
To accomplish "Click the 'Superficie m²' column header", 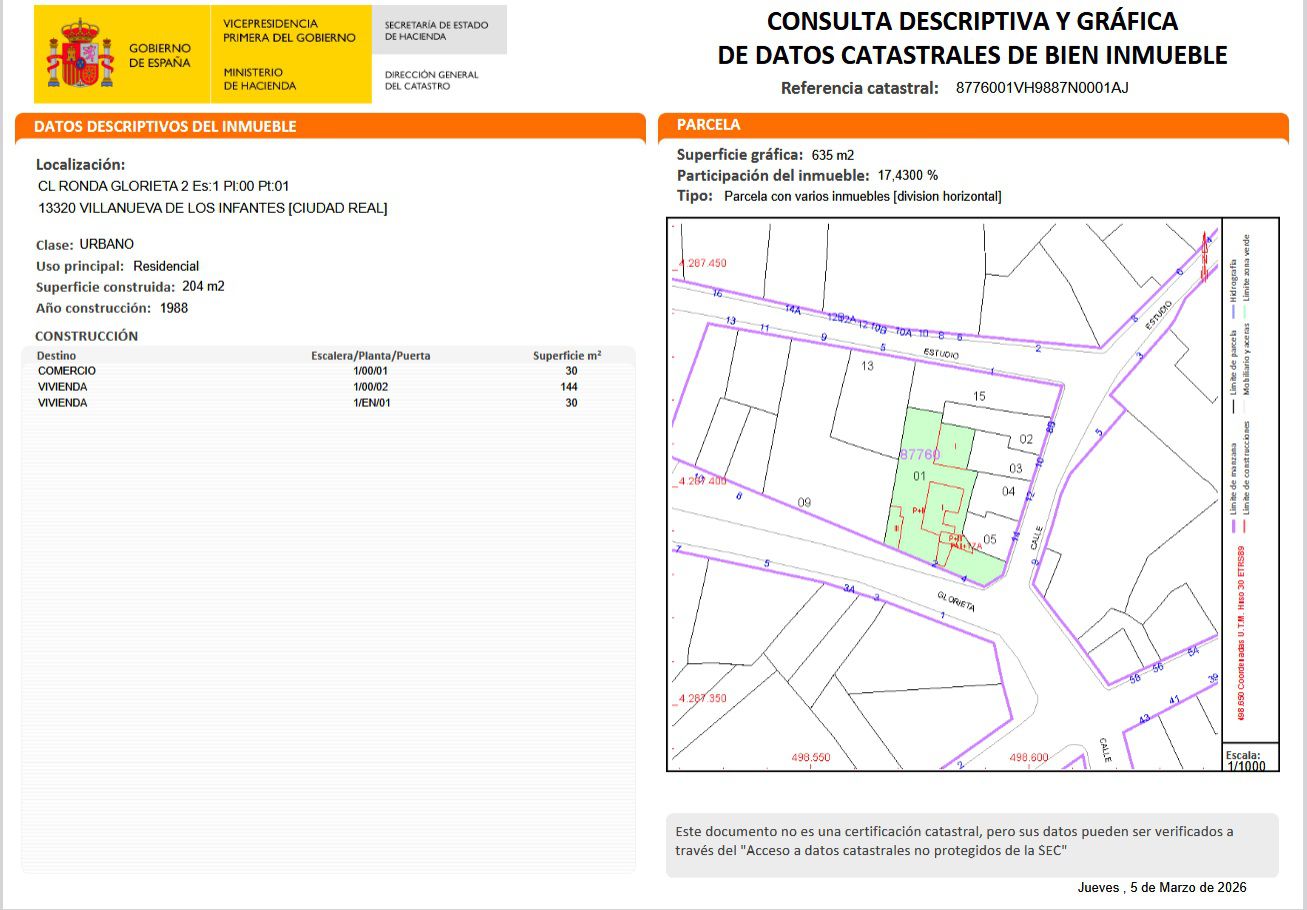I will pyautogui.click(x=567, y=355).
